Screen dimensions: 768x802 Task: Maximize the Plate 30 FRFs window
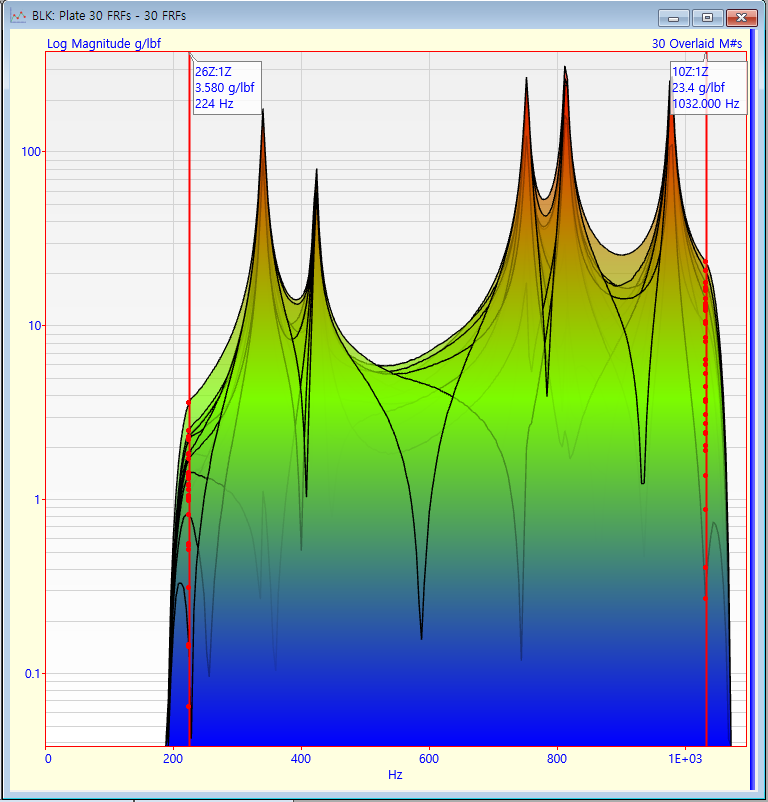[x=707, y=18]
